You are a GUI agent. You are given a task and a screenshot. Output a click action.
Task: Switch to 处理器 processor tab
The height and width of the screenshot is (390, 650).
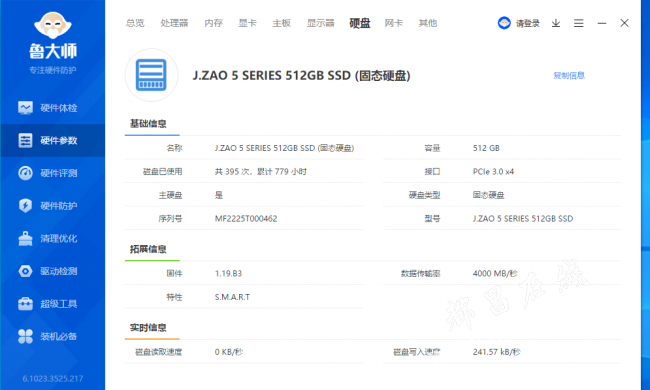coord(174,23)
